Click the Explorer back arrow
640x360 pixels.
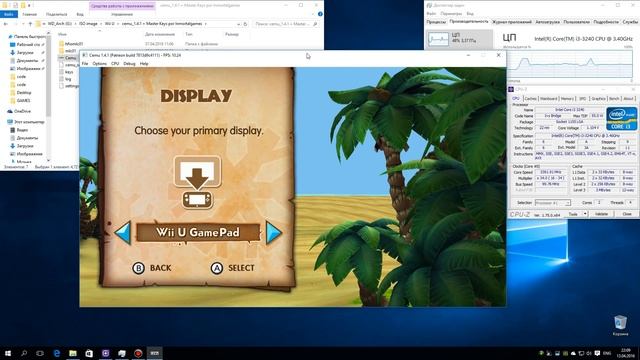(x=6, y=24)
